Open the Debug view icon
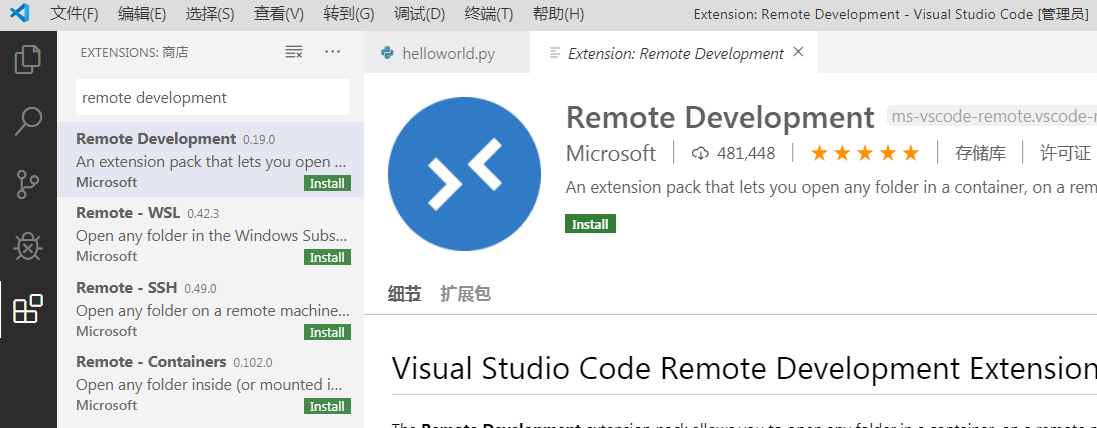The width and height of the screenshot is (1097, 428). [x=28, y=246]
